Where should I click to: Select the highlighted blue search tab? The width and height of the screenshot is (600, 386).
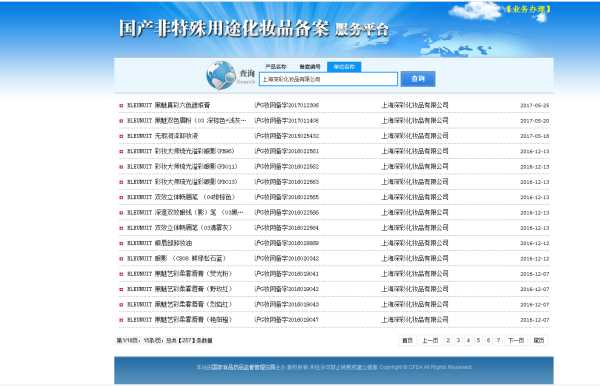(344, 67)
